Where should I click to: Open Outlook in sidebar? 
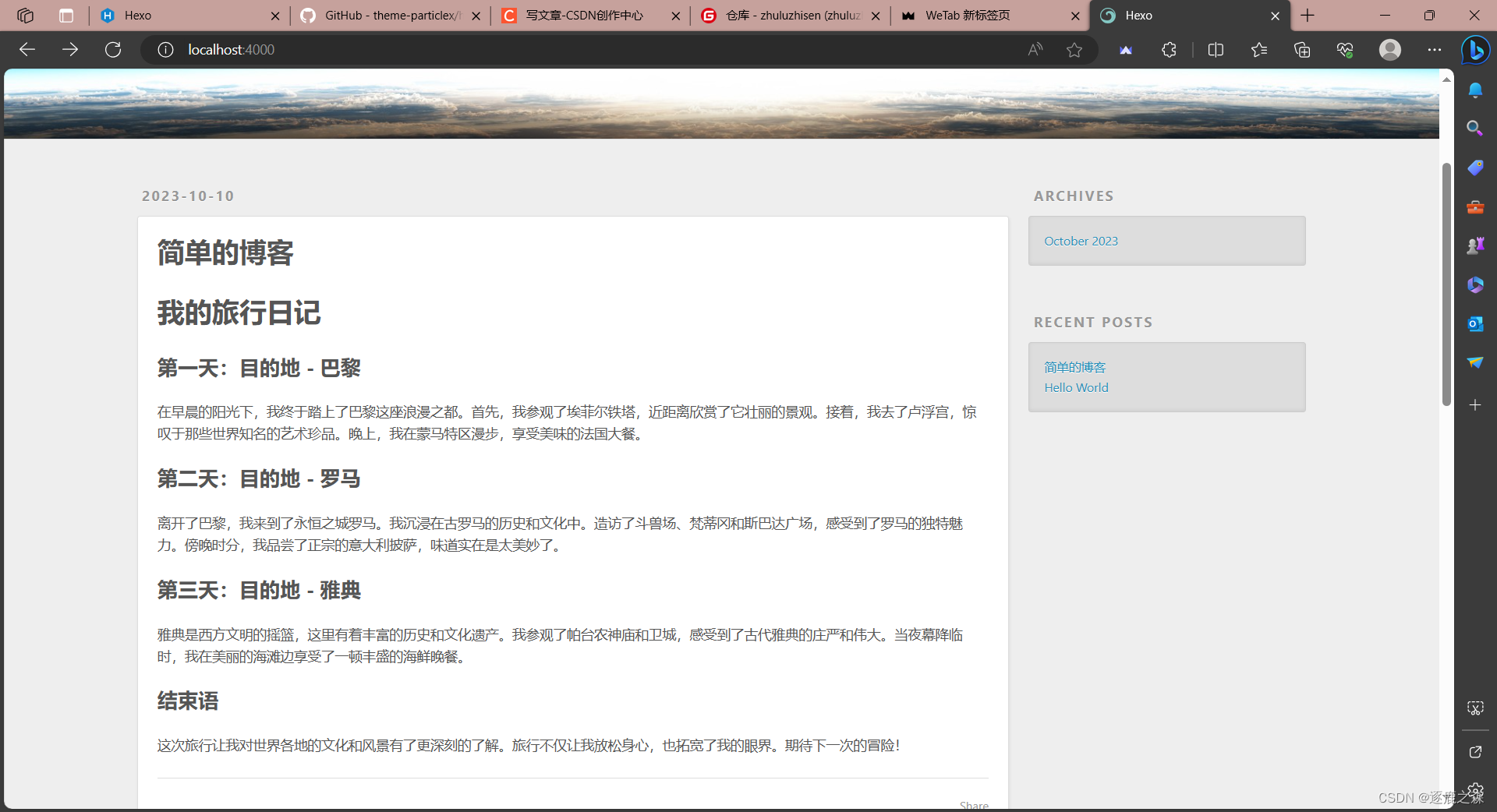click(x=1475, y=324)
